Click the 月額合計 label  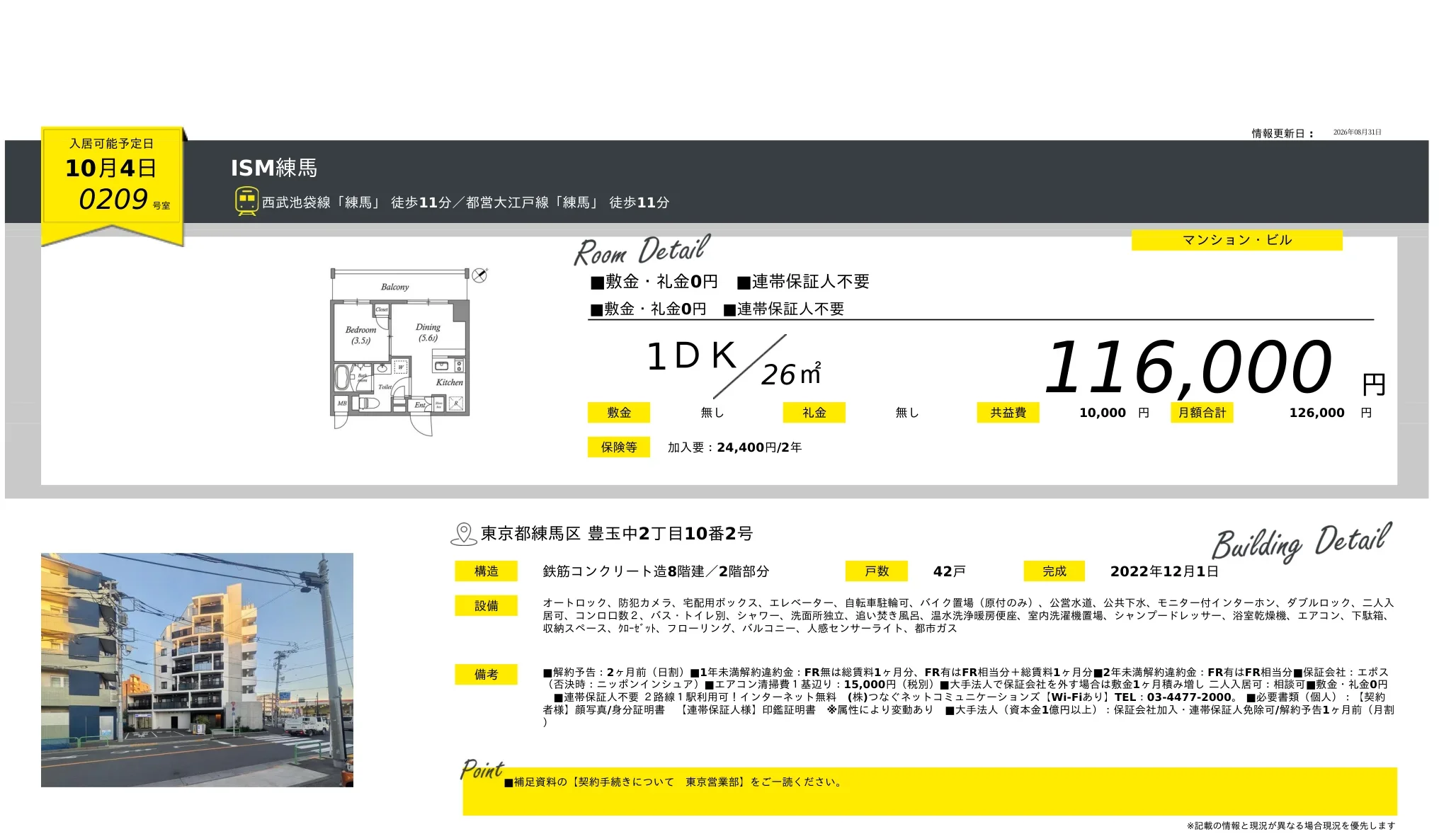pyautogui.click(x=1202, y=413)
